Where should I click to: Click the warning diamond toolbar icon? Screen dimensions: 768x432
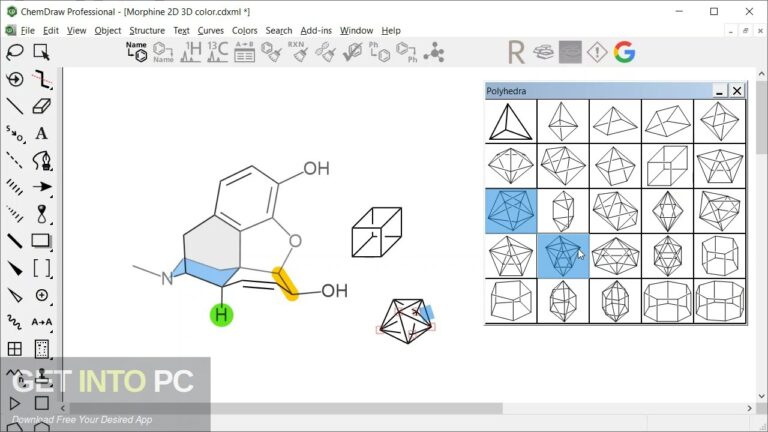[597, 52]
